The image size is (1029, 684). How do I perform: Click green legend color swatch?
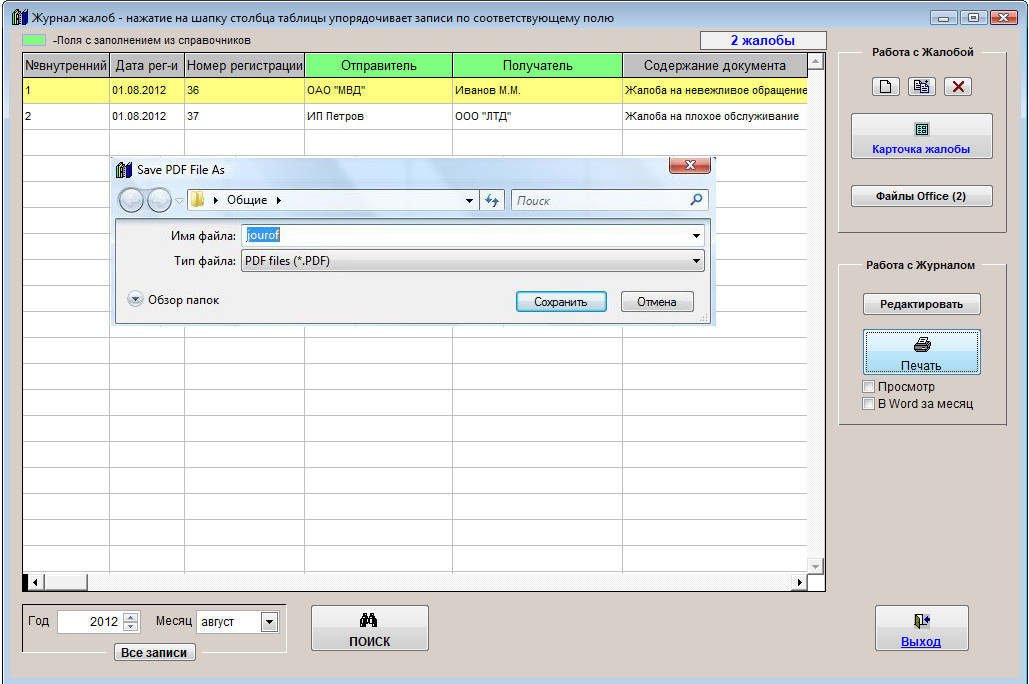[x=34, y=40]
